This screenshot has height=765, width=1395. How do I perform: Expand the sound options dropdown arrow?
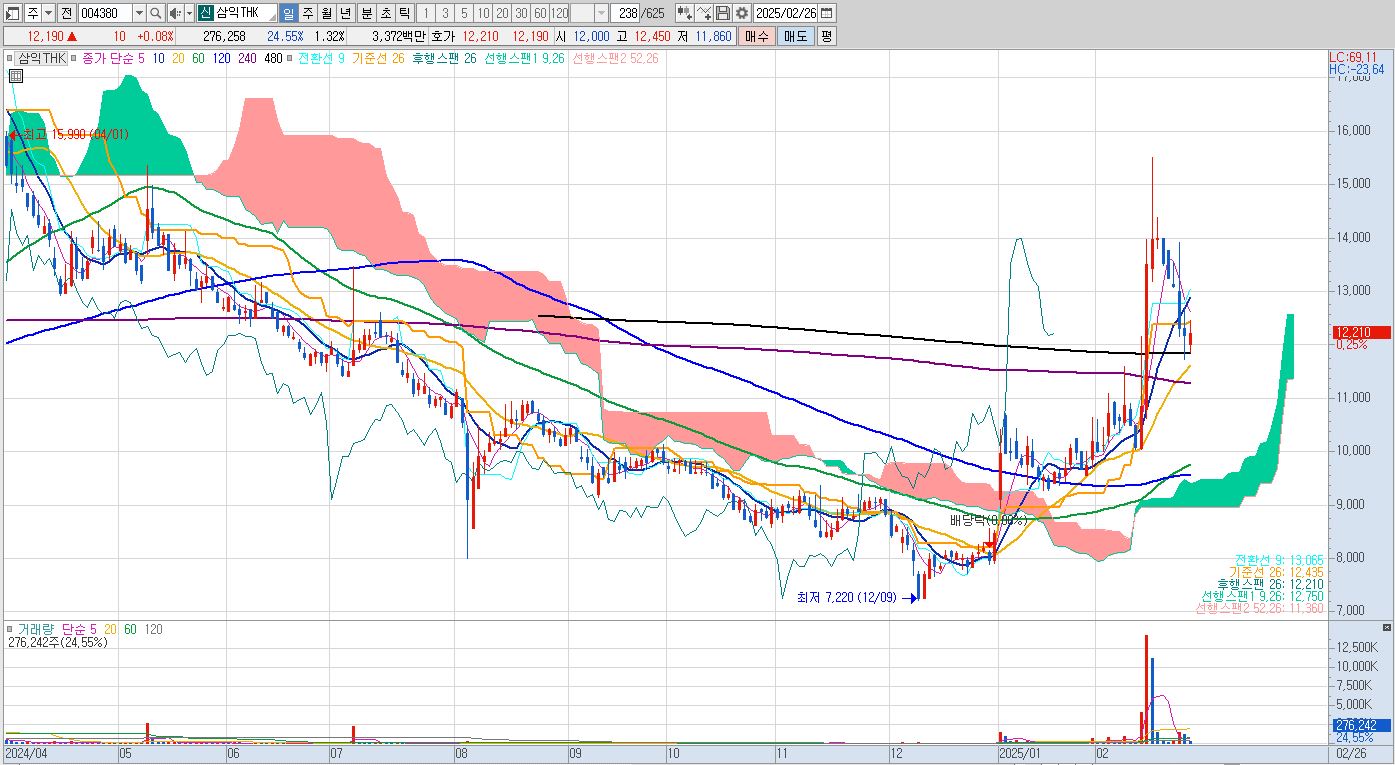coord(189,13)
